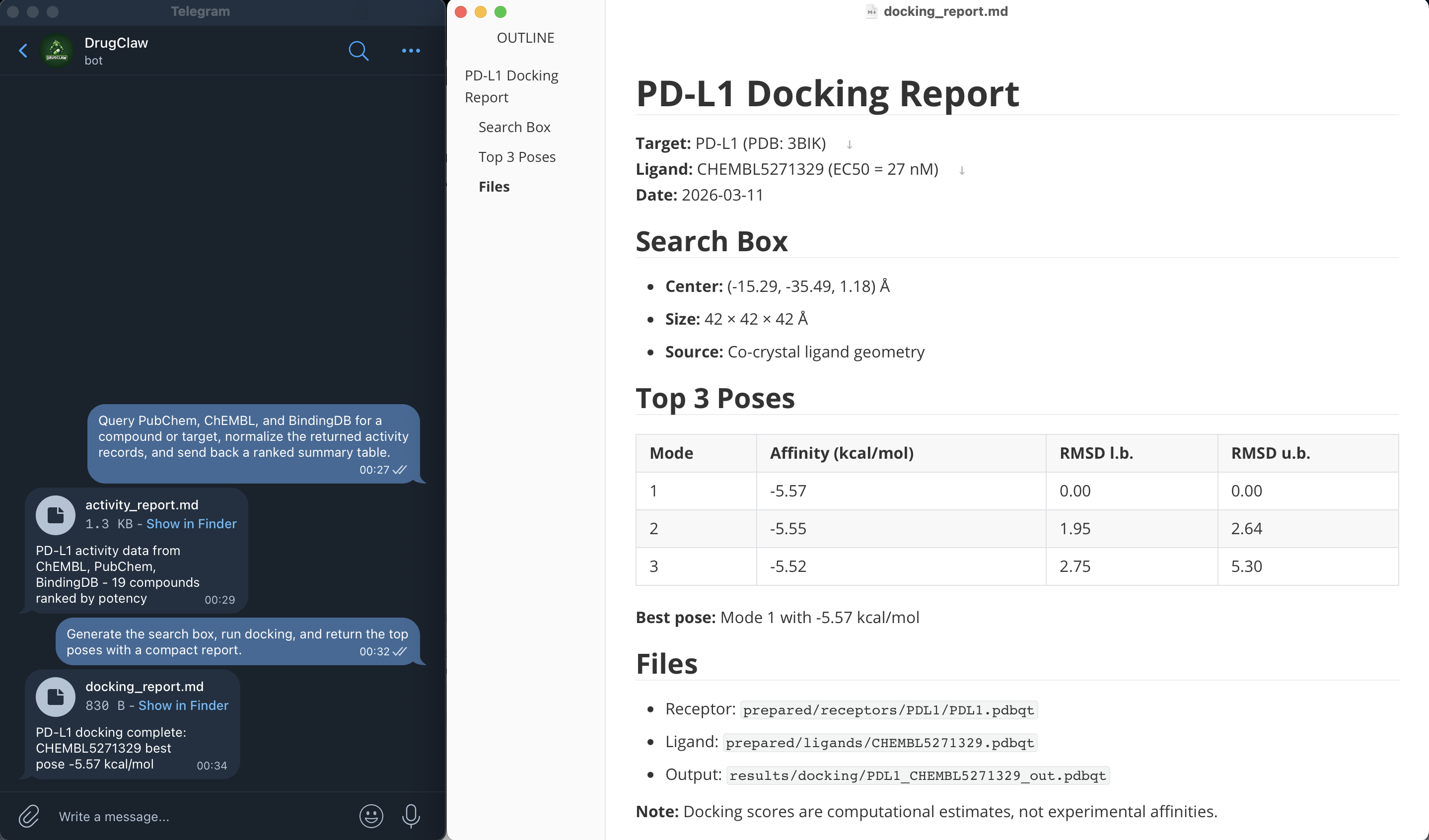The image size is (1429, 840).
Task: Click the output path PDL1_CHEMBL5271329_out.pdbqt code
Action: pos(918,775)
